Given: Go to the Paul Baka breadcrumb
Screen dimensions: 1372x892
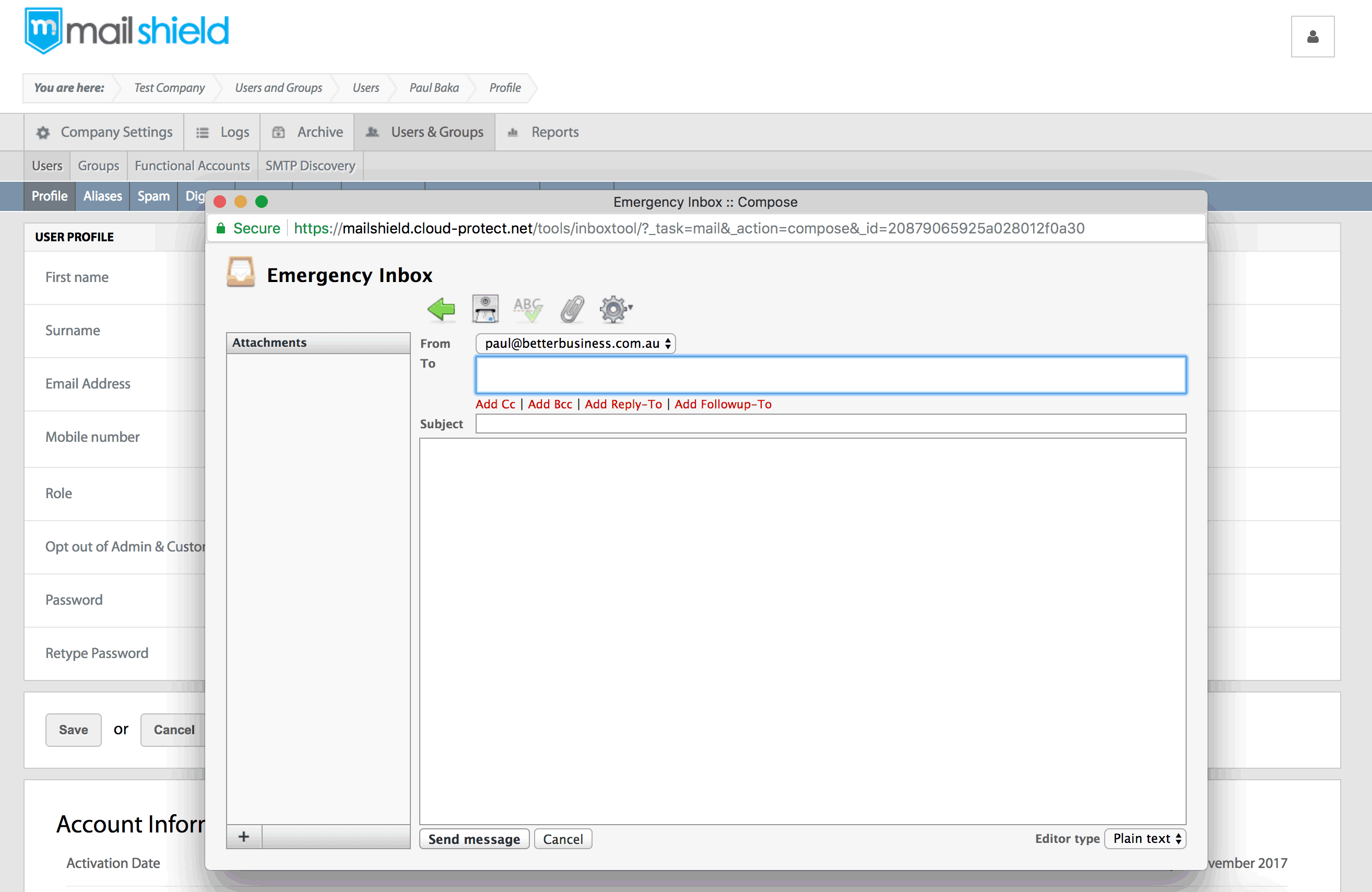Looking at the screenshot, I should point(434,88).
